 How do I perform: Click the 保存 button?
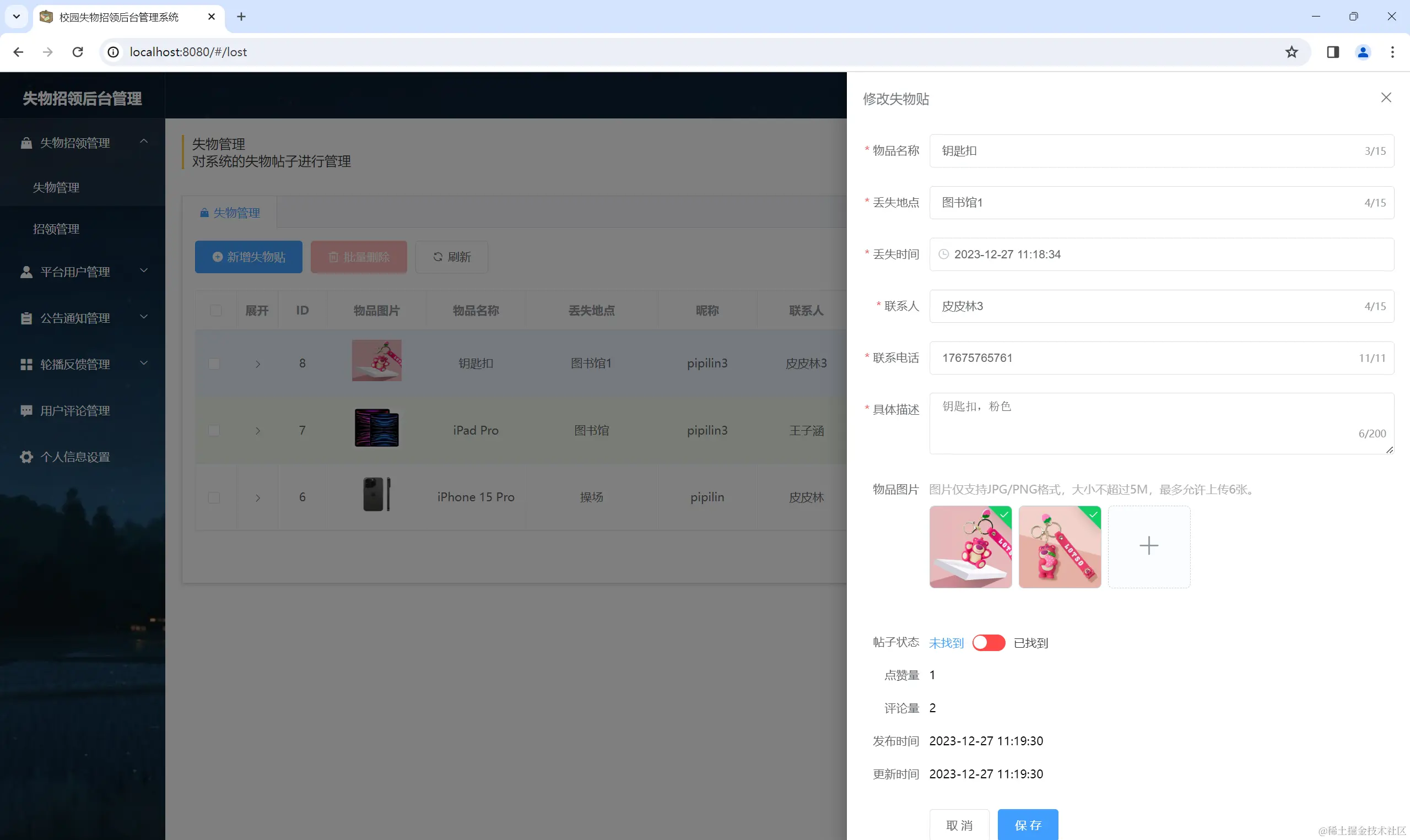pos(1028,825)
